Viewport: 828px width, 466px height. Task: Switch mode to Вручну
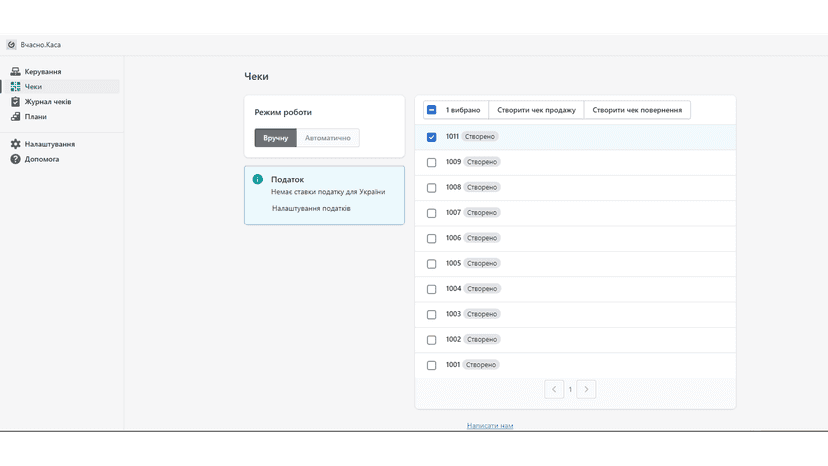point(276,138)
